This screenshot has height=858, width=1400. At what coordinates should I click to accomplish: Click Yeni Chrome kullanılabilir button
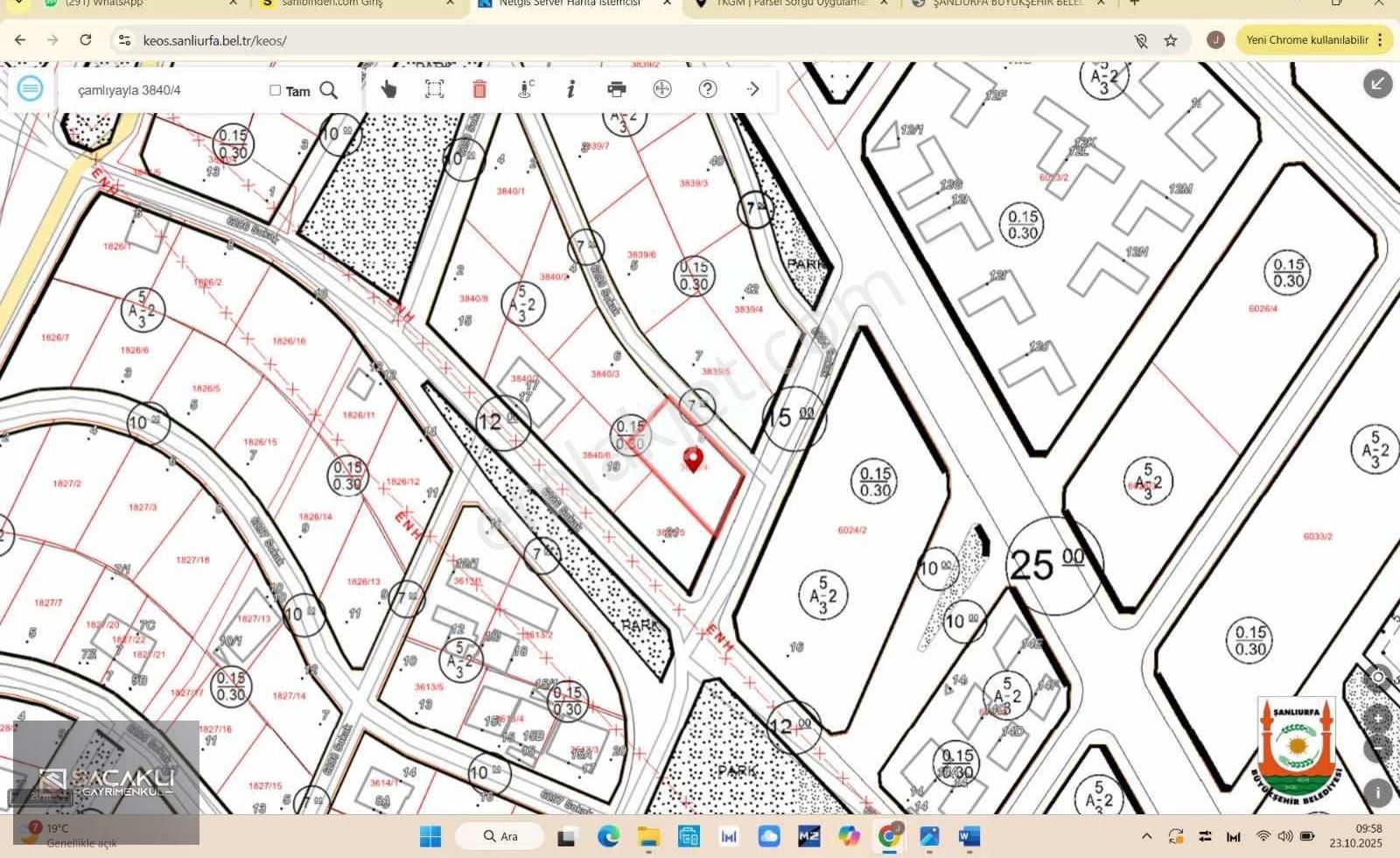coord(1306,40)
